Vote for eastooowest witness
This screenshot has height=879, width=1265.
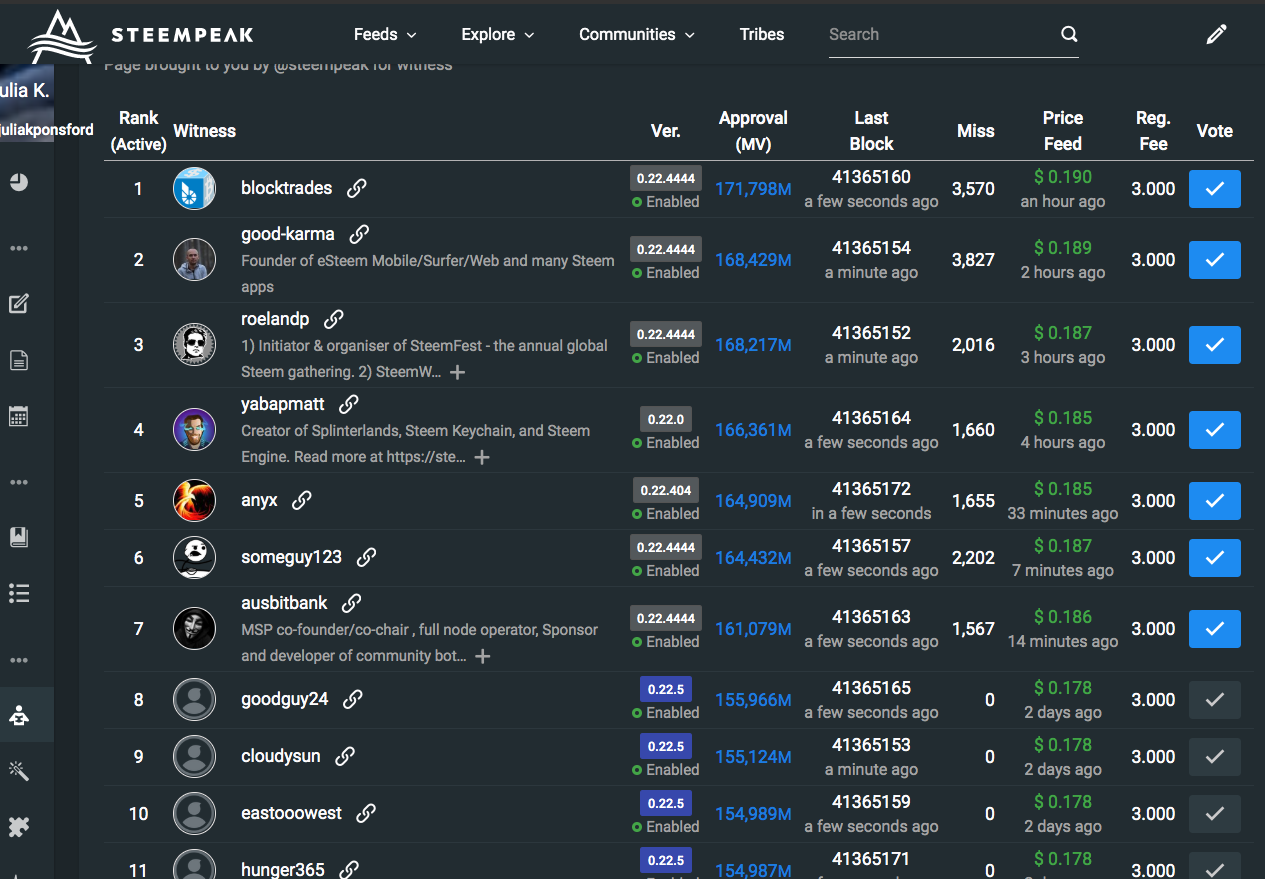[x=1215, y=814]
